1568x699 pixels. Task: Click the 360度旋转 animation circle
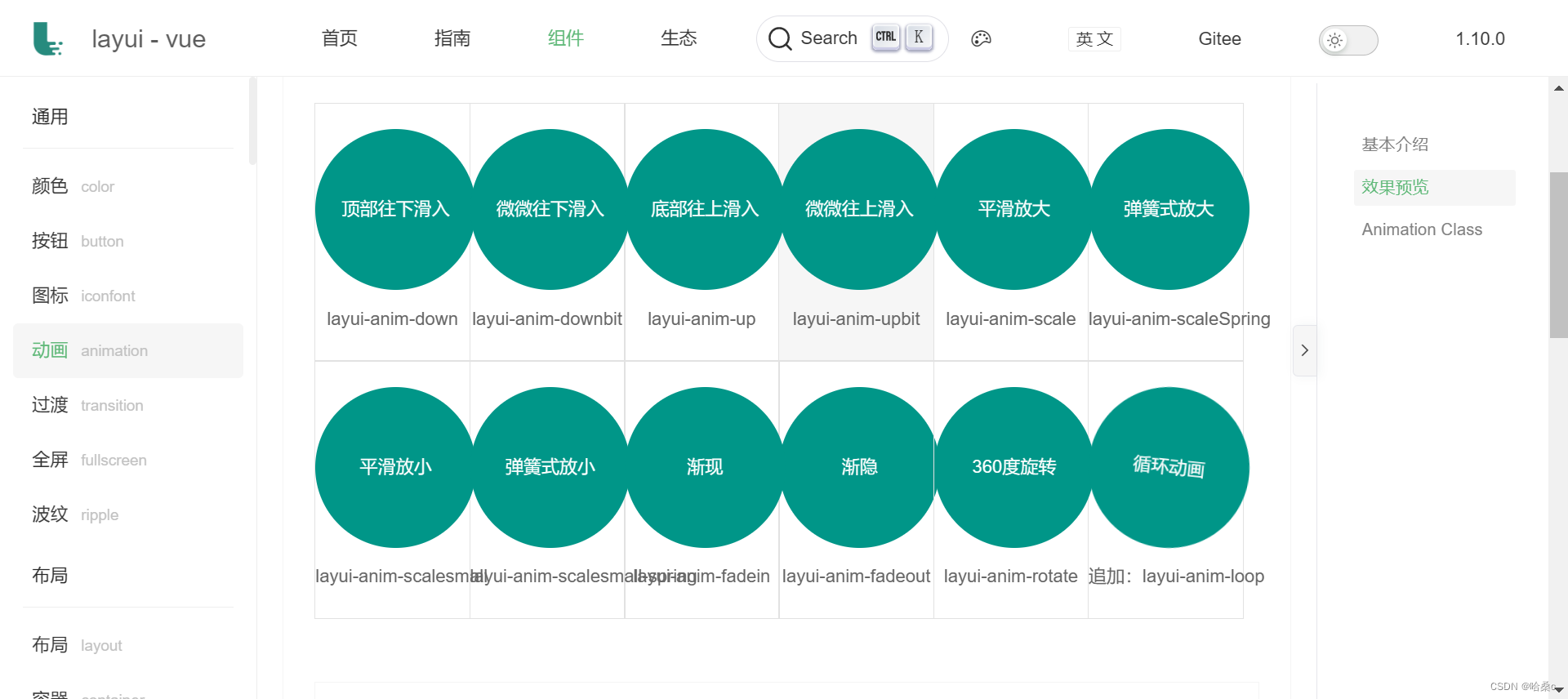click(1013, 467)
